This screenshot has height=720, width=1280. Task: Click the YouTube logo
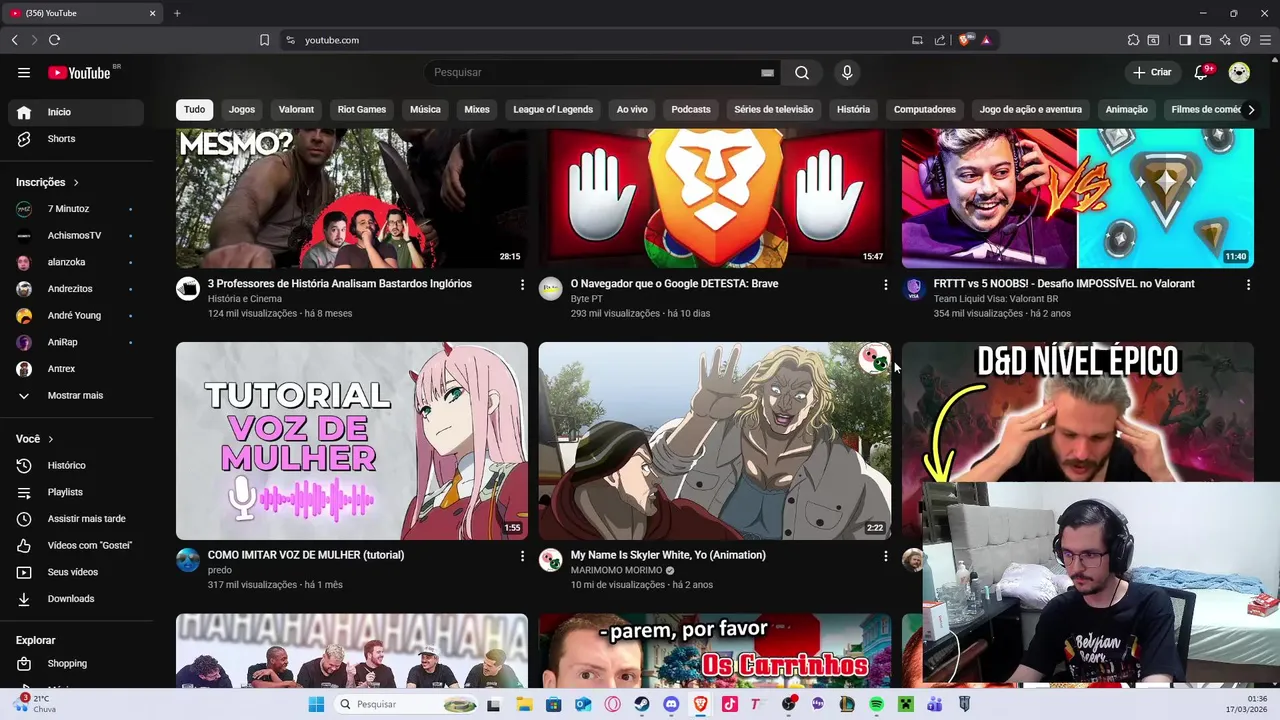click(x=79, y=72)
